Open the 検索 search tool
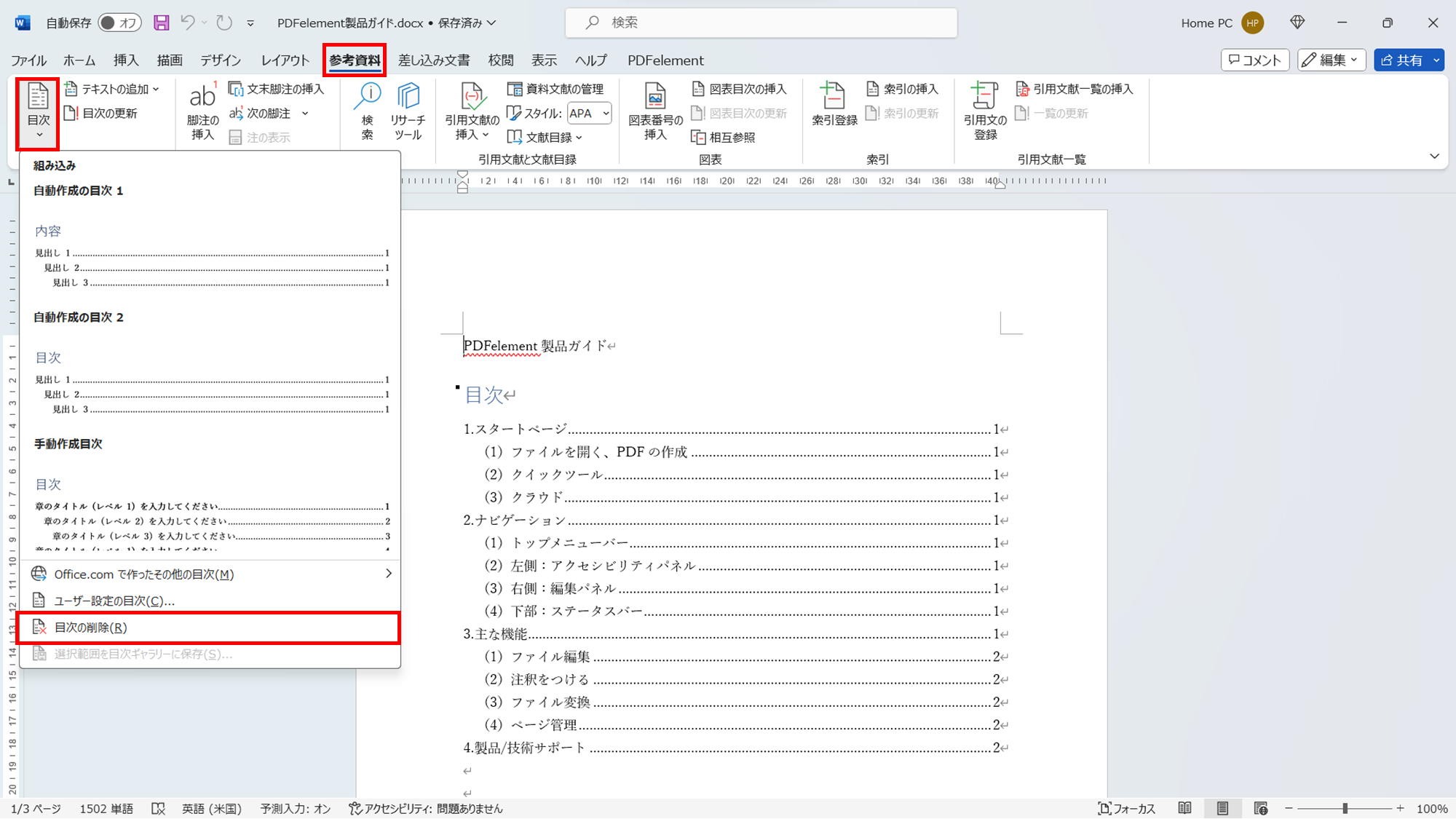Image resolution: width=1456 pixels, height=819 pixels. click(x=368, y=111)
